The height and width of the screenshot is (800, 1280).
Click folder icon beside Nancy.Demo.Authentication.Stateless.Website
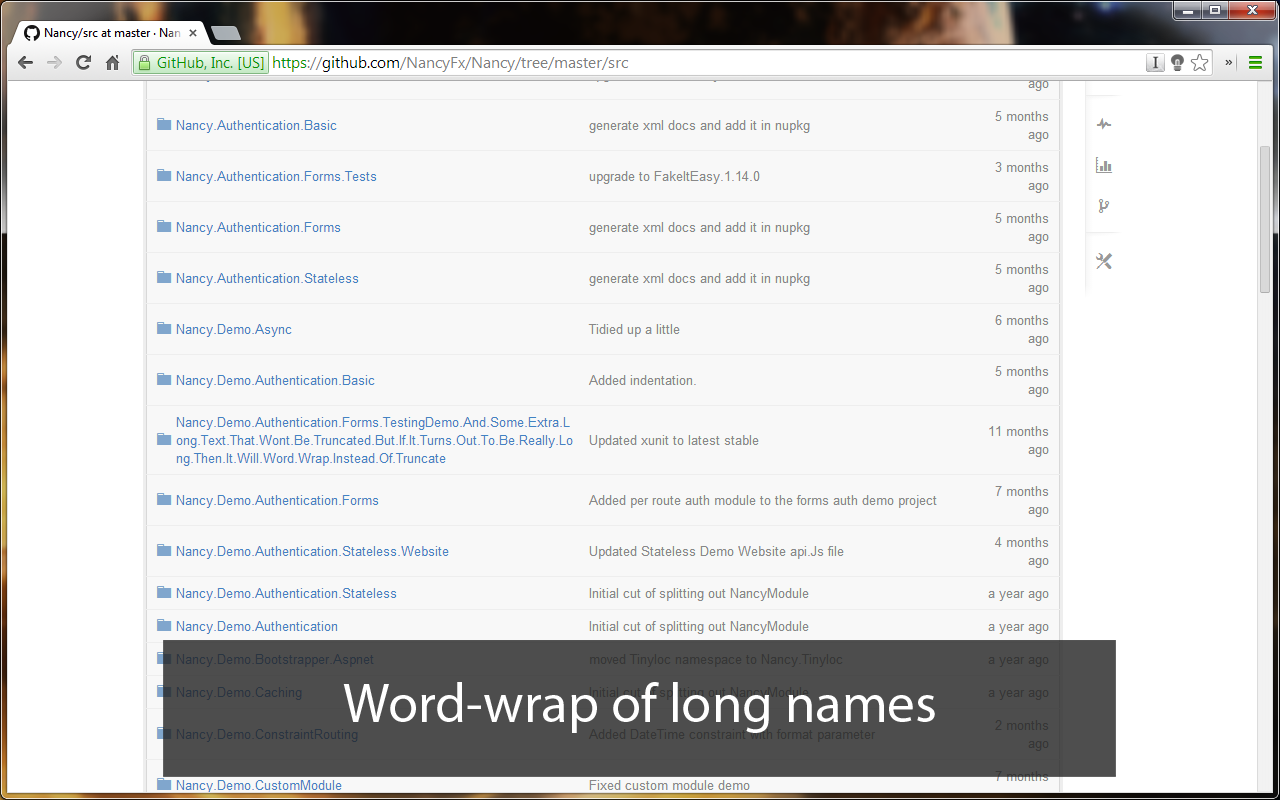pos(164,550)
